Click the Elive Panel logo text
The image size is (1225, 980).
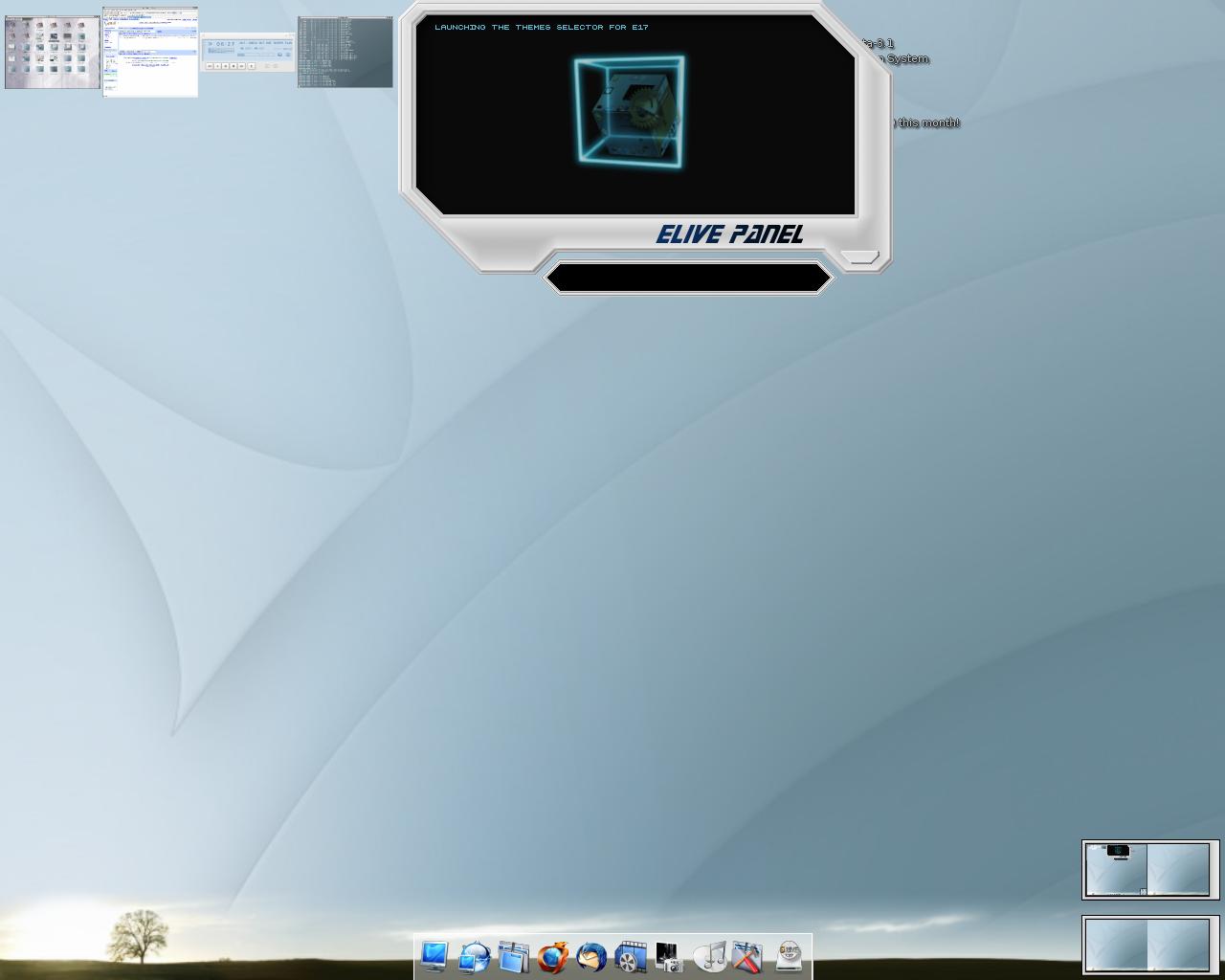[x=729, y=234]
